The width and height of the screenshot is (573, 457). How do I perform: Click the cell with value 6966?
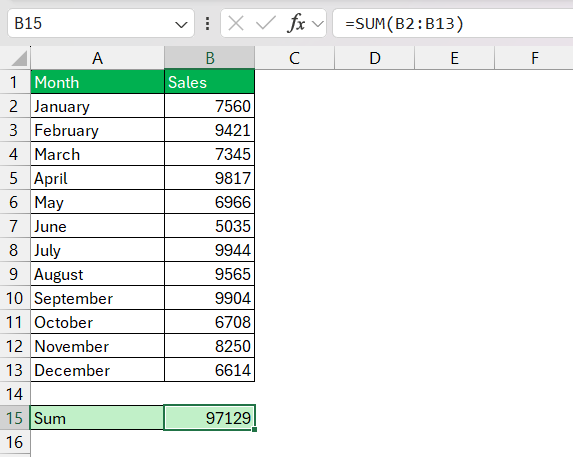click(209, 202)
